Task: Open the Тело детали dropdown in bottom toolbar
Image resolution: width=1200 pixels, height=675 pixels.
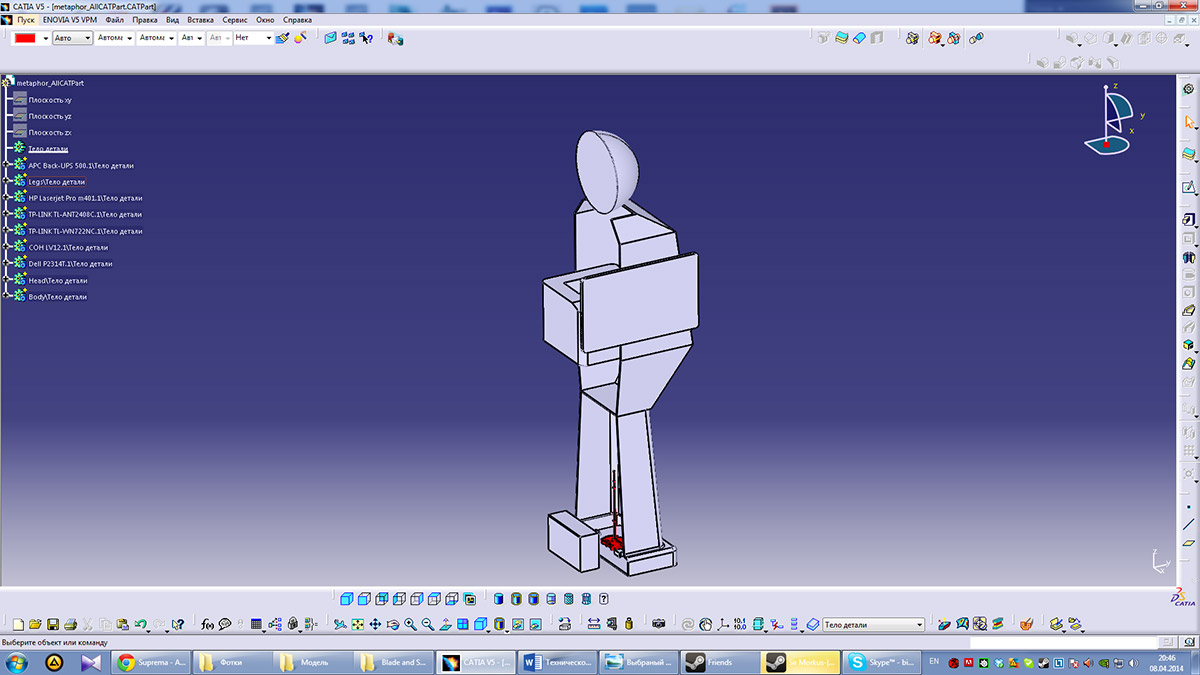Action: (919, 625)
